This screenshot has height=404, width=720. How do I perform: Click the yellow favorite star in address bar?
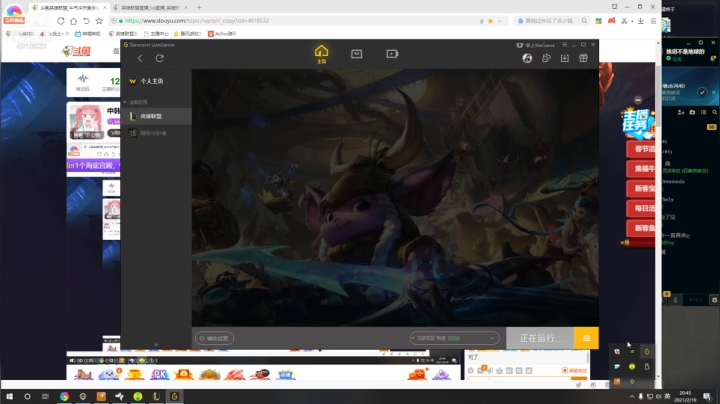coord(490,21)
